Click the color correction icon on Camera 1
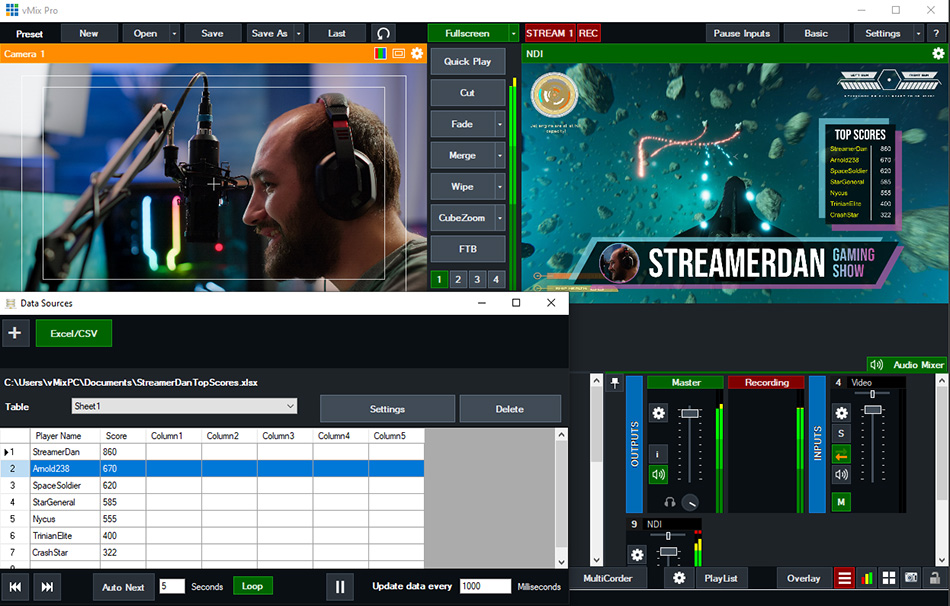The image size is (950, 606). [x=381, y=53]
